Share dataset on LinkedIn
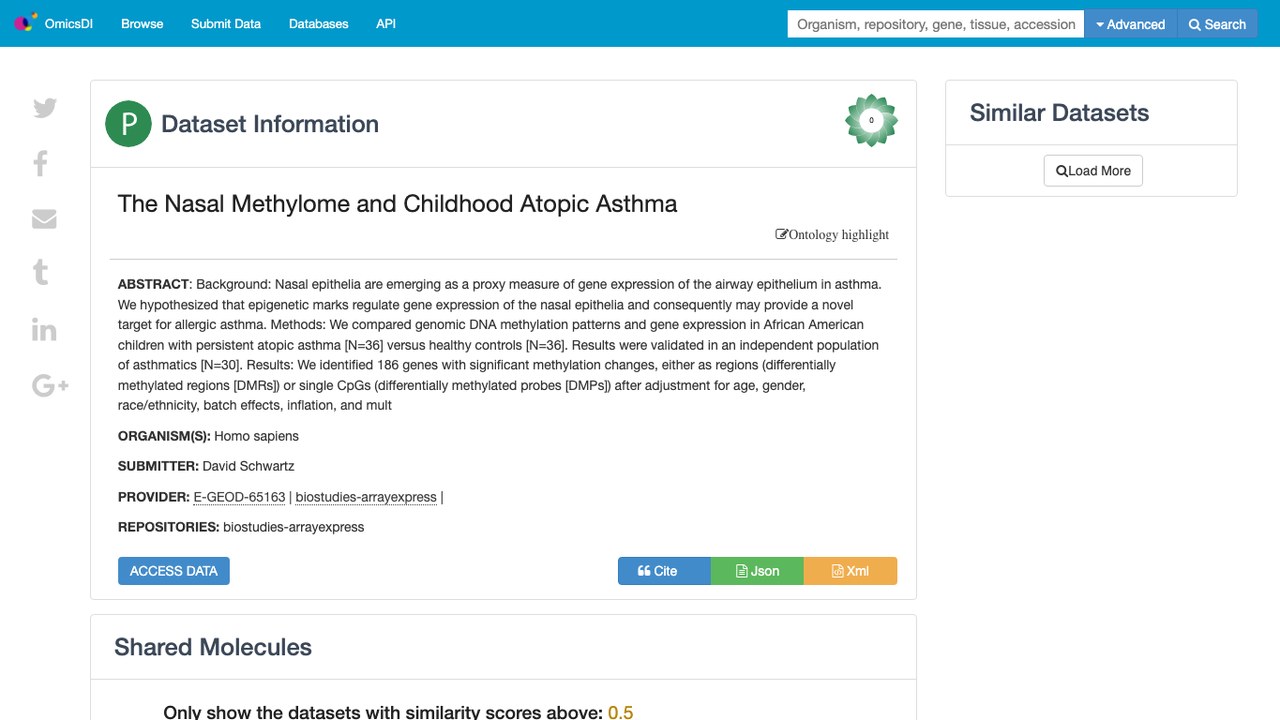 click(44, 330)
